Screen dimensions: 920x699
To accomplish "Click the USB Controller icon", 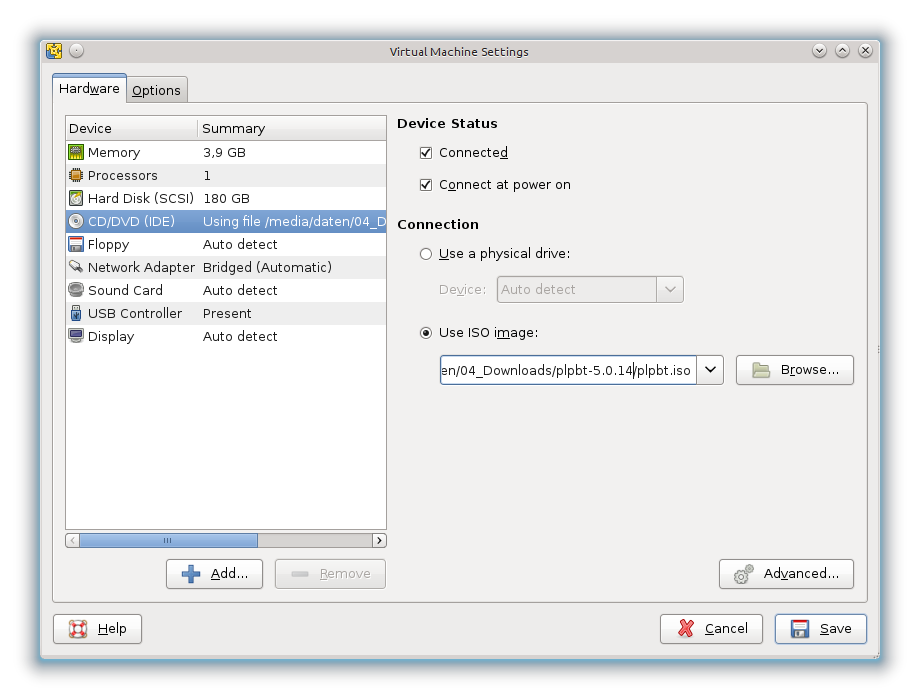I will [x=76, y=313].
